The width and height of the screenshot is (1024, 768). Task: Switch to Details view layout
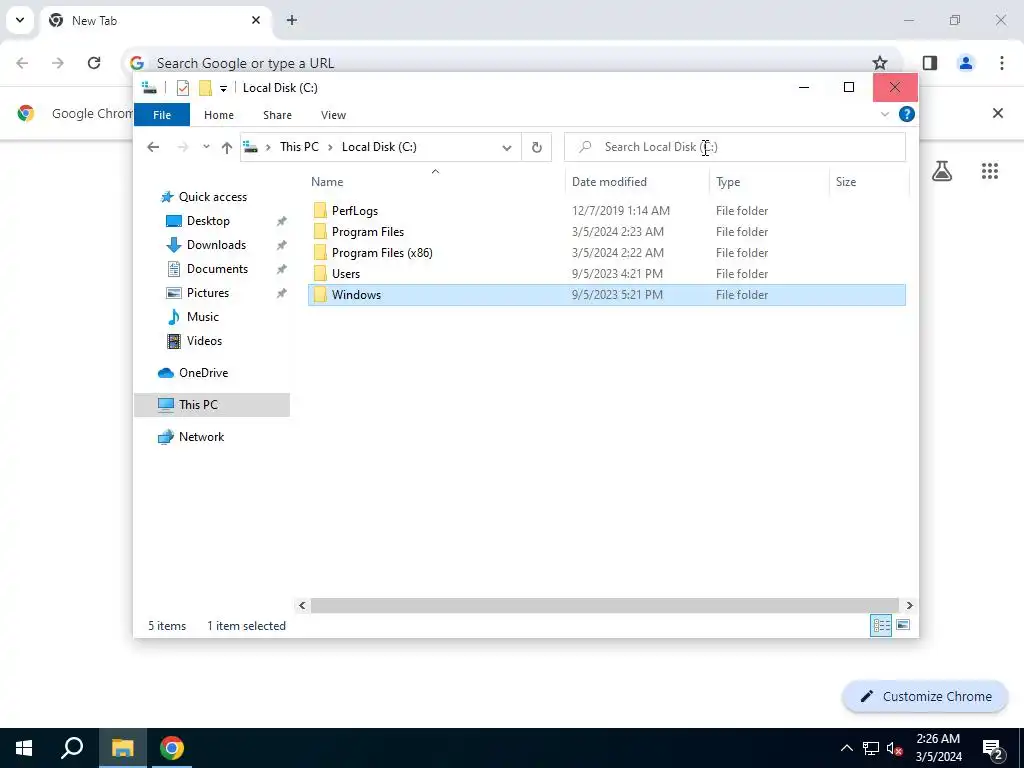tap(881, 626)
